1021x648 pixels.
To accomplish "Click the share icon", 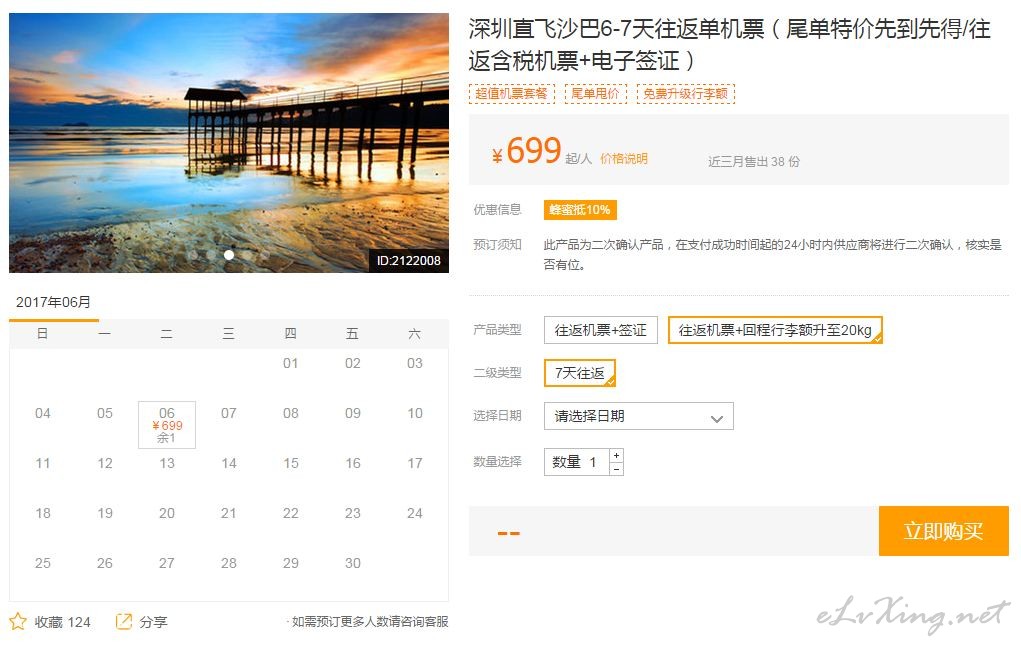I will pos(124,621).
